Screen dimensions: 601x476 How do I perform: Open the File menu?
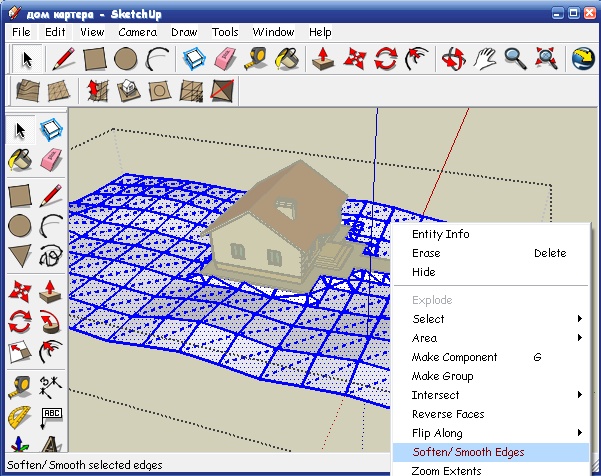tap(21, 32)
